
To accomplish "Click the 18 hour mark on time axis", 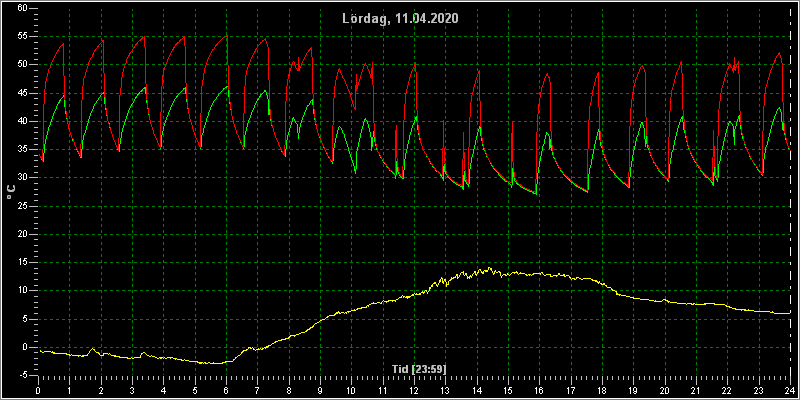I will point(602,391).
